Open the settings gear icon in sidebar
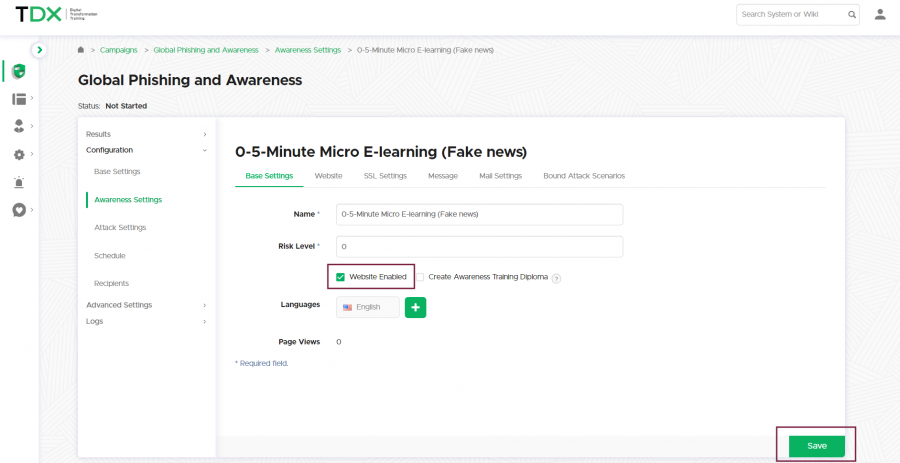This screenshot has height=463, width=900. (19, 155)
